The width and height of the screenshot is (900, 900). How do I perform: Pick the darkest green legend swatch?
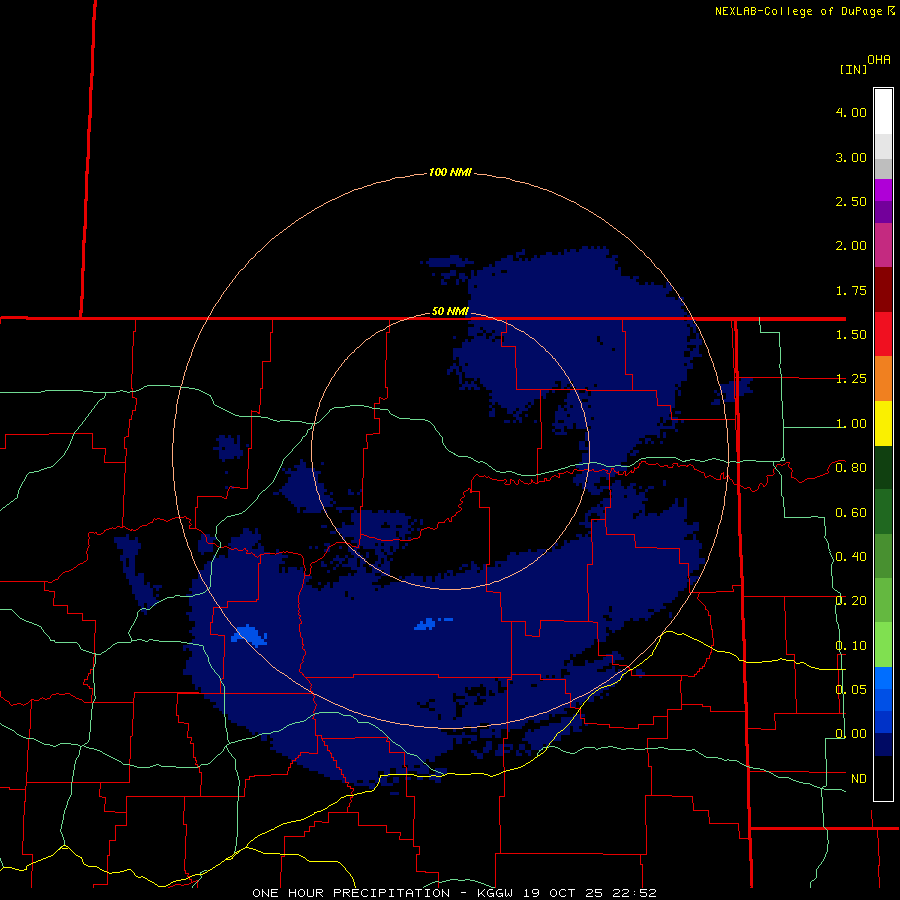pos(883,468)
